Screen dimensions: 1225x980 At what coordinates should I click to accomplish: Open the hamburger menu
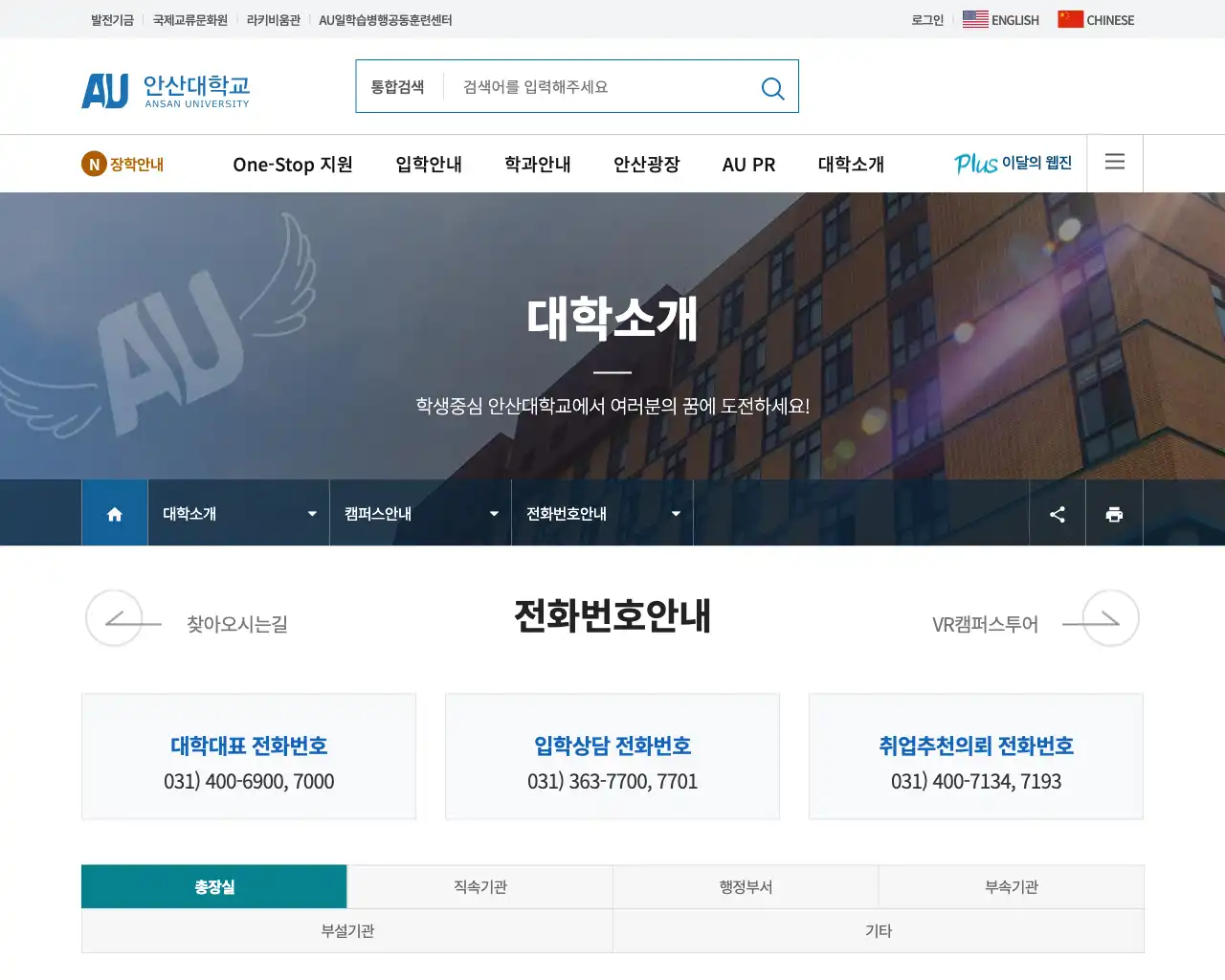tap(1114, 162)
